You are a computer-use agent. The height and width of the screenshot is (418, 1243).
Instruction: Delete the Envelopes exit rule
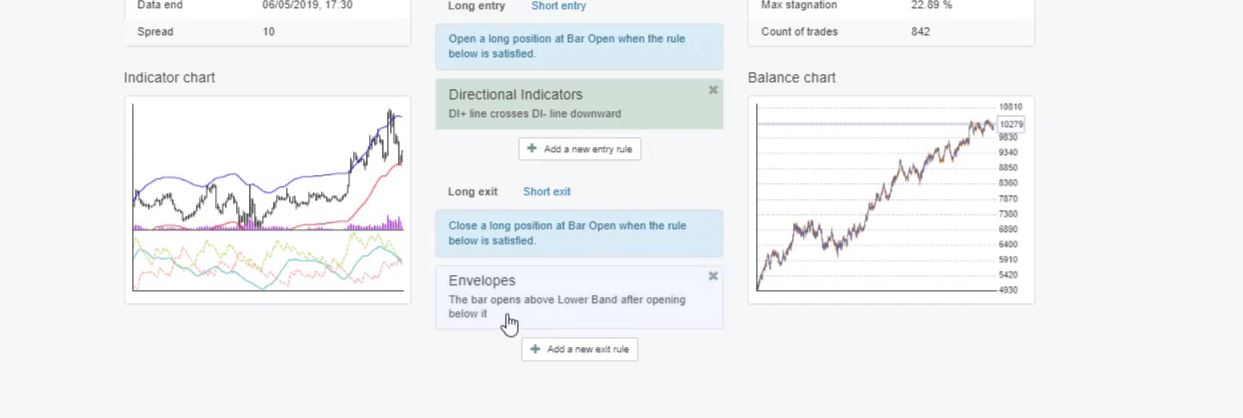coord(713,276)
